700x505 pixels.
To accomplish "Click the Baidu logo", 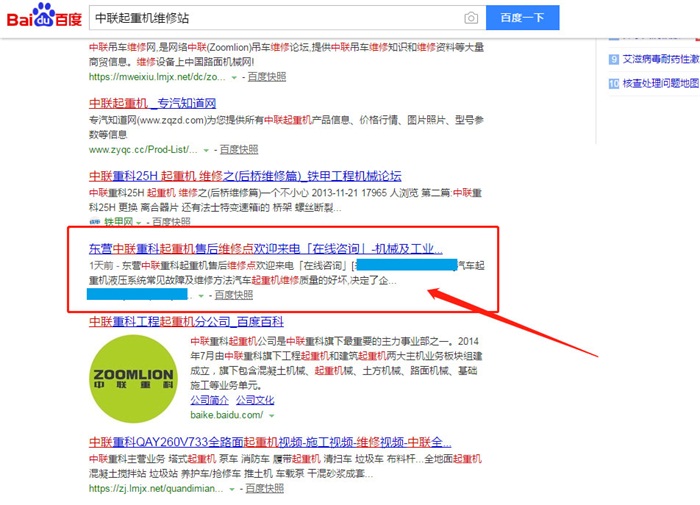I will click(x=44, y=17).
